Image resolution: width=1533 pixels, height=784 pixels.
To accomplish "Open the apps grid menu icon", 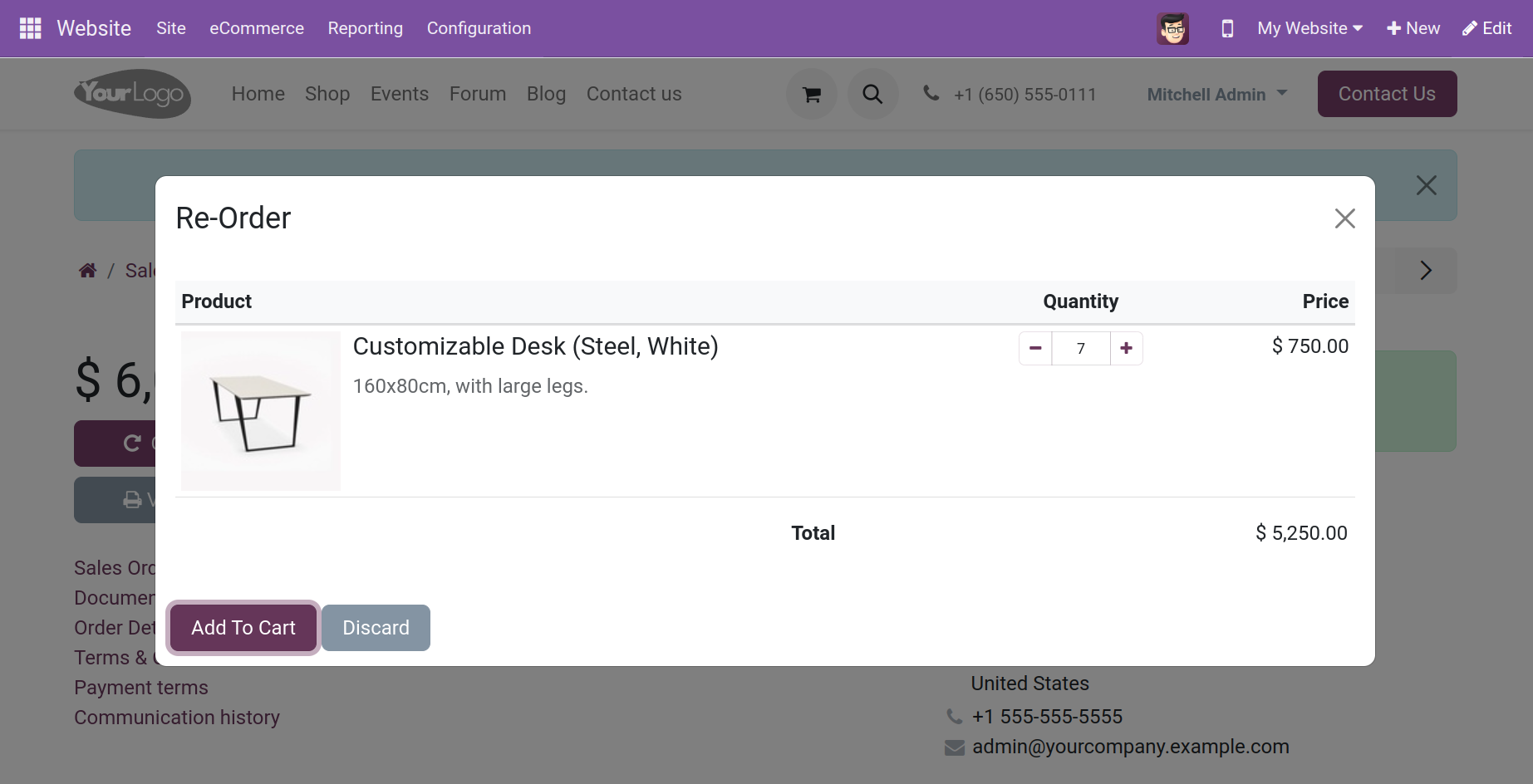I will (x=31, y=28).
